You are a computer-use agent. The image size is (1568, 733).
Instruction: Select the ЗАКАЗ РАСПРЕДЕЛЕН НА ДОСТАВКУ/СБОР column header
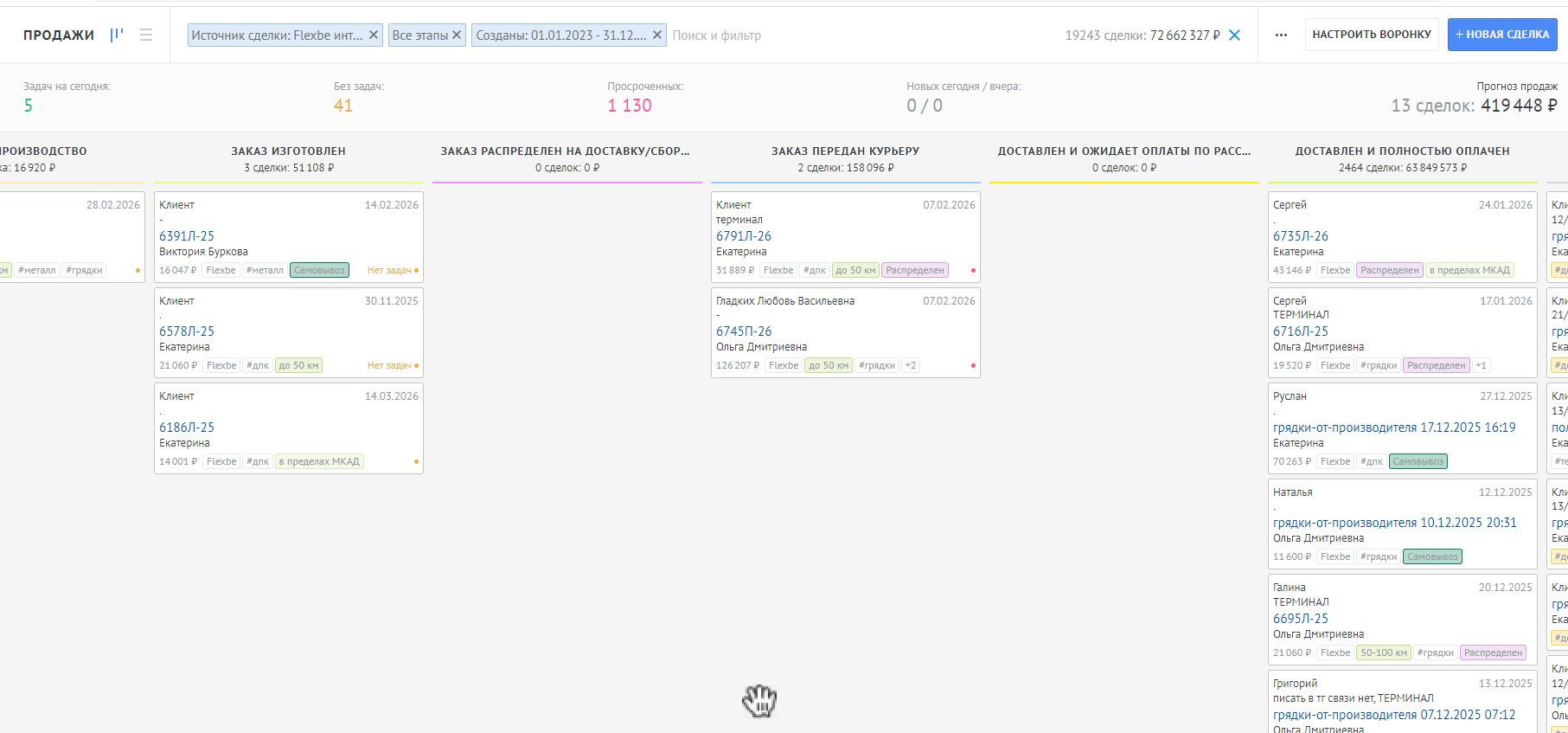point(566,151)
